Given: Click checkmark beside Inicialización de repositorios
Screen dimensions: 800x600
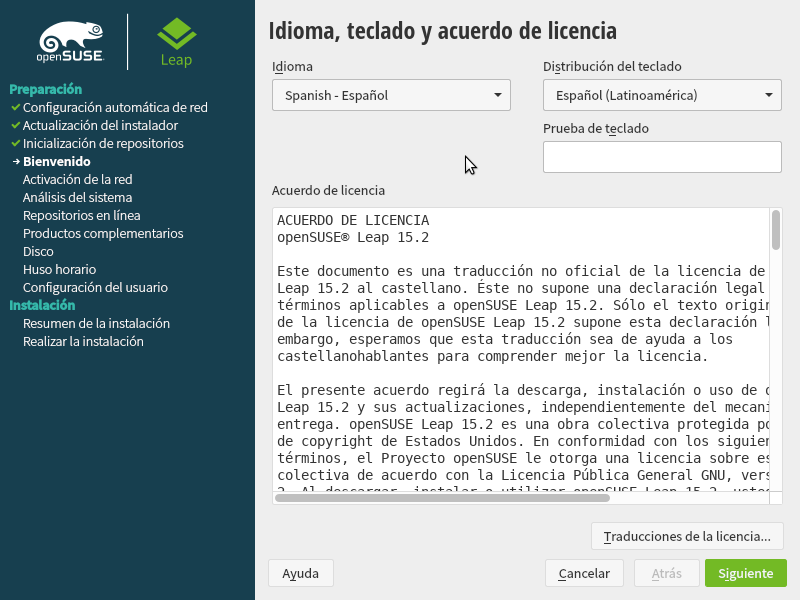Looking at the screenshot, I should coord(15,143).
